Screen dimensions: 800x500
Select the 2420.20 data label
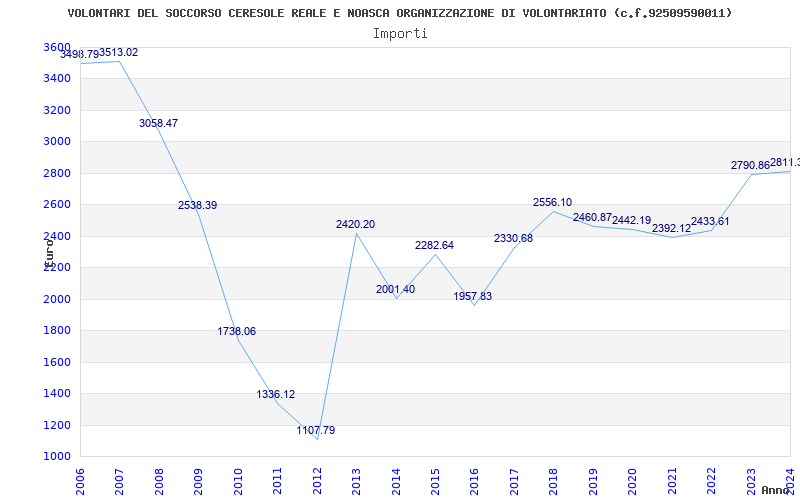click(x=356, y=224)
